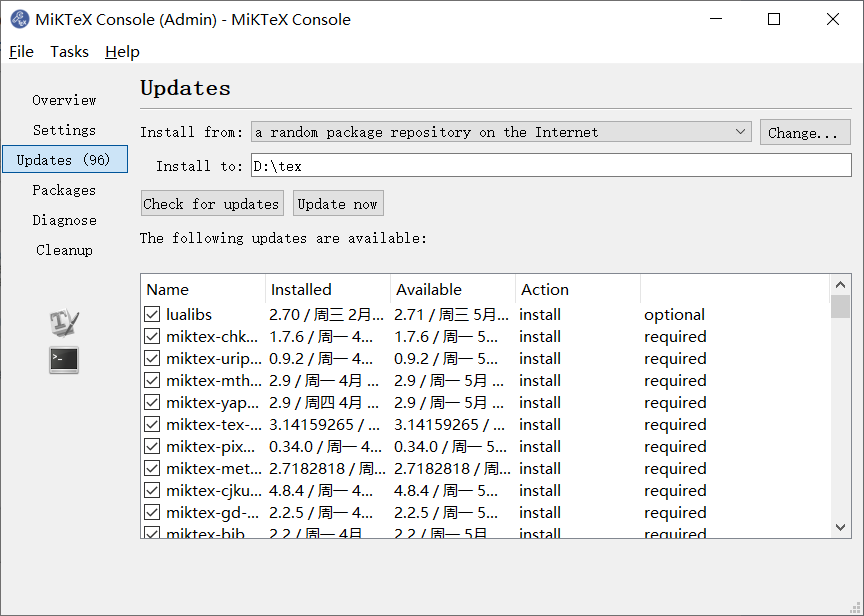Open the File menu

(x=21, y=51)
